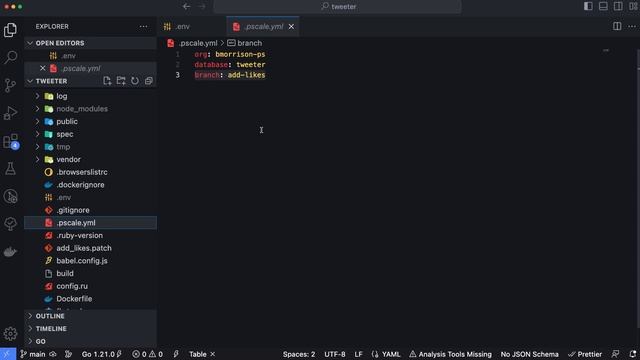Click Go 1.21.0 version in status bar

point(102,354)
